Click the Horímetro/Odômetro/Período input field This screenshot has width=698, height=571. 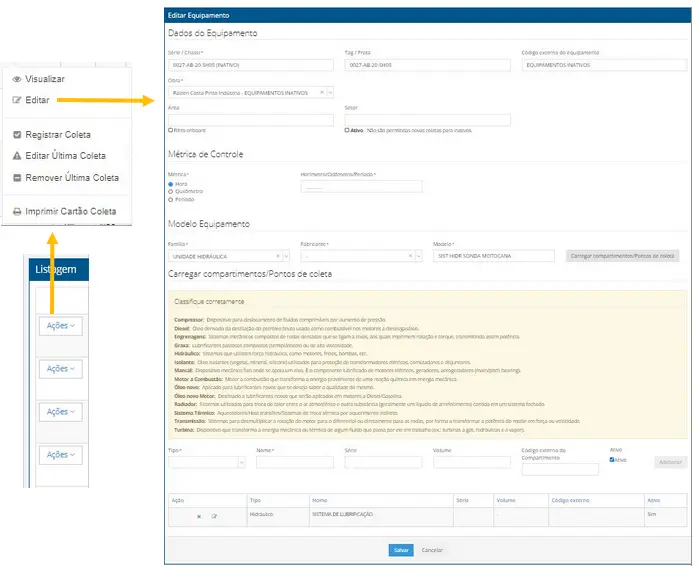[361, 187]
